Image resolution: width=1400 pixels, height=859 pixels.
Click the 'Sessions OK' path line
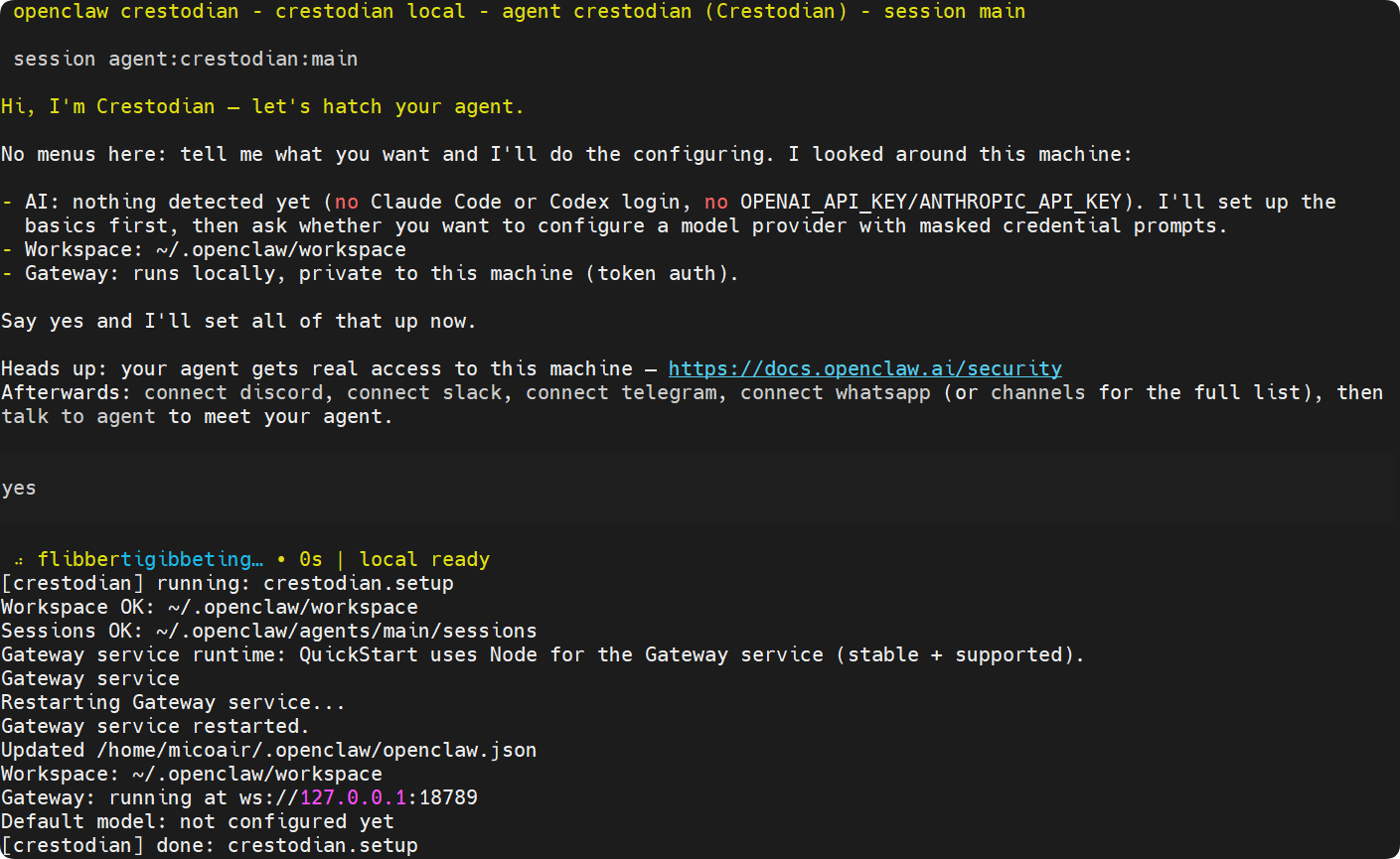[x=269, y=631]
